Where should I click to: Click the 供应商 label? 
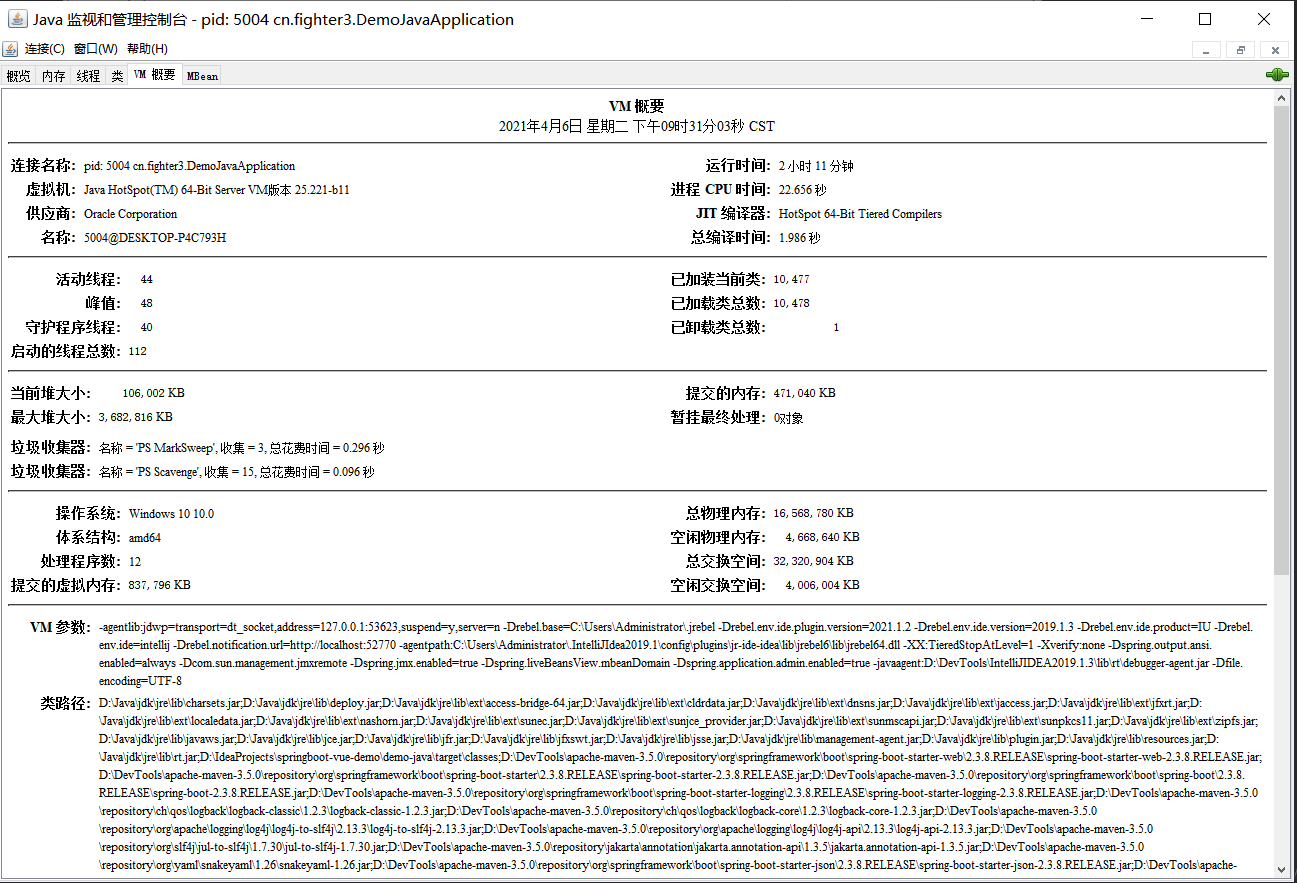tap(51, 214)
